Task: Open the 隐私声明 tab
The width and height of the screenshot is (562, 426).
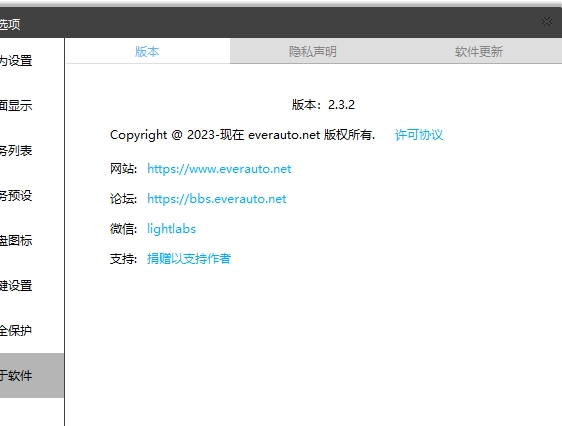Action: point(313,51)
